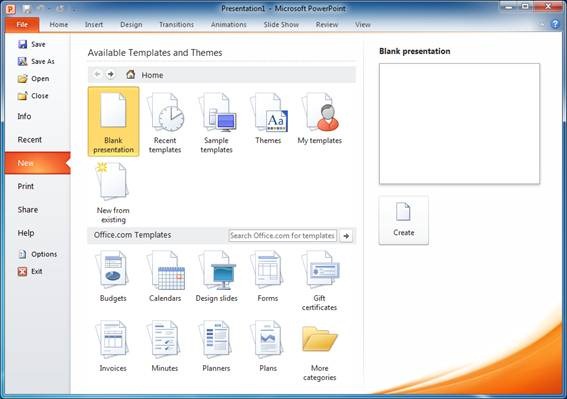
Task: Select the New section
Action: tap(38, 163)
